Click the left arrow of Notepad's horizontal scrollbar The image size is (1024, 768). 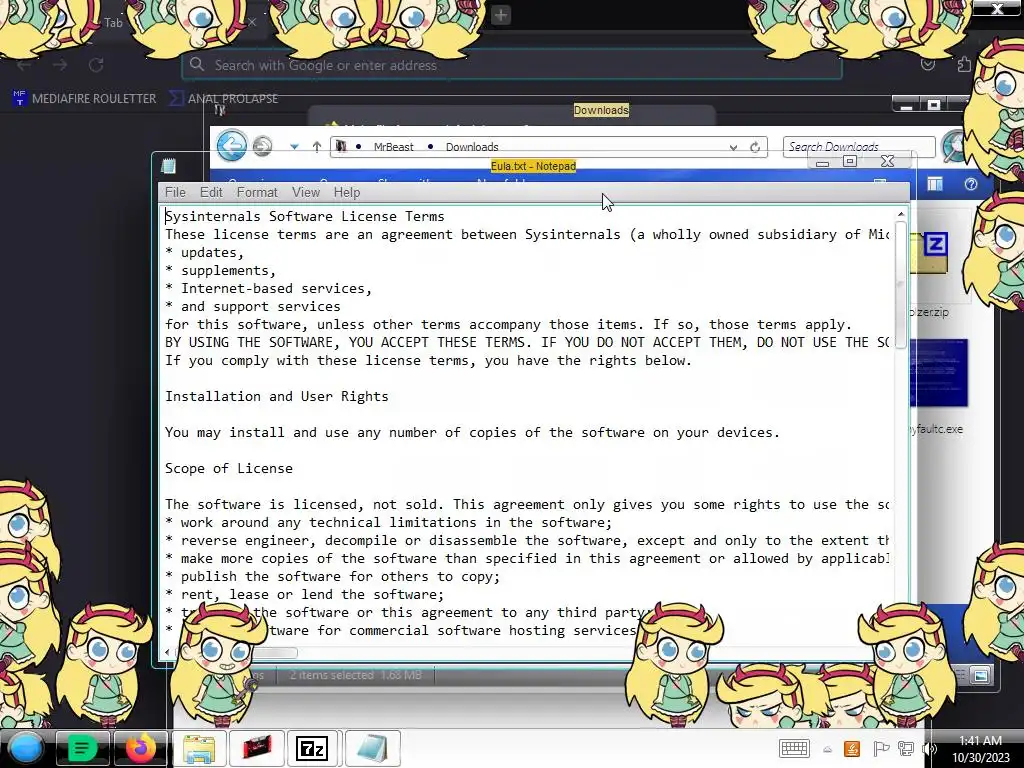tap(167, 652)
